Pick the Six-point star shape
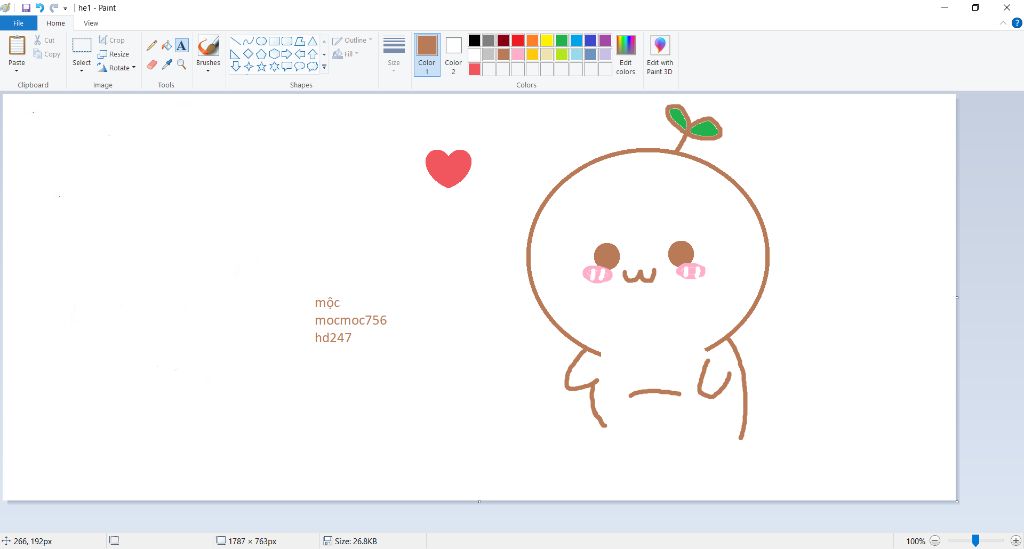The width and height of the screenshot is (1024, 549). pyautogui.click(x=274, y=66)
